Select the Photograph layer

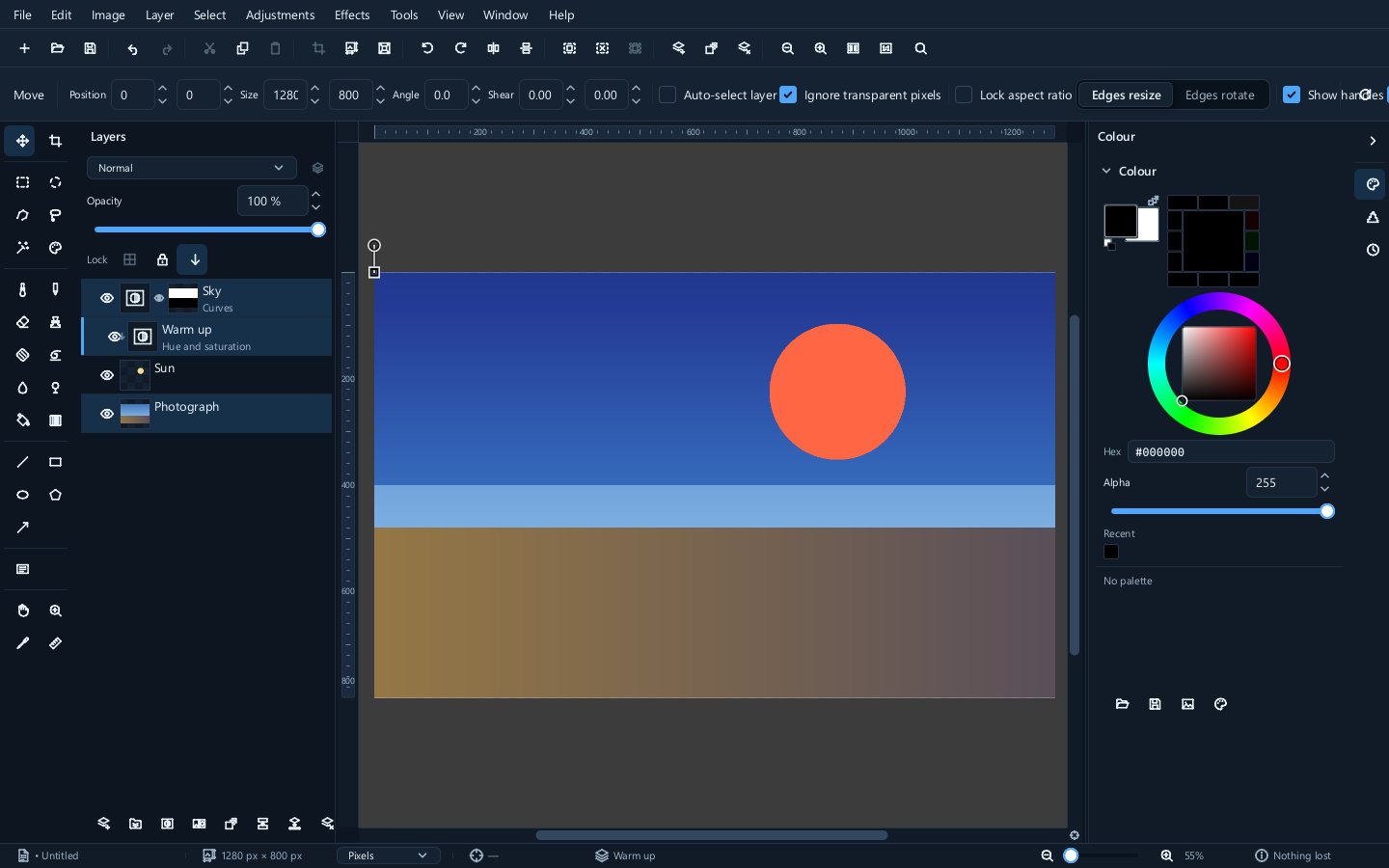click(206, 414)
